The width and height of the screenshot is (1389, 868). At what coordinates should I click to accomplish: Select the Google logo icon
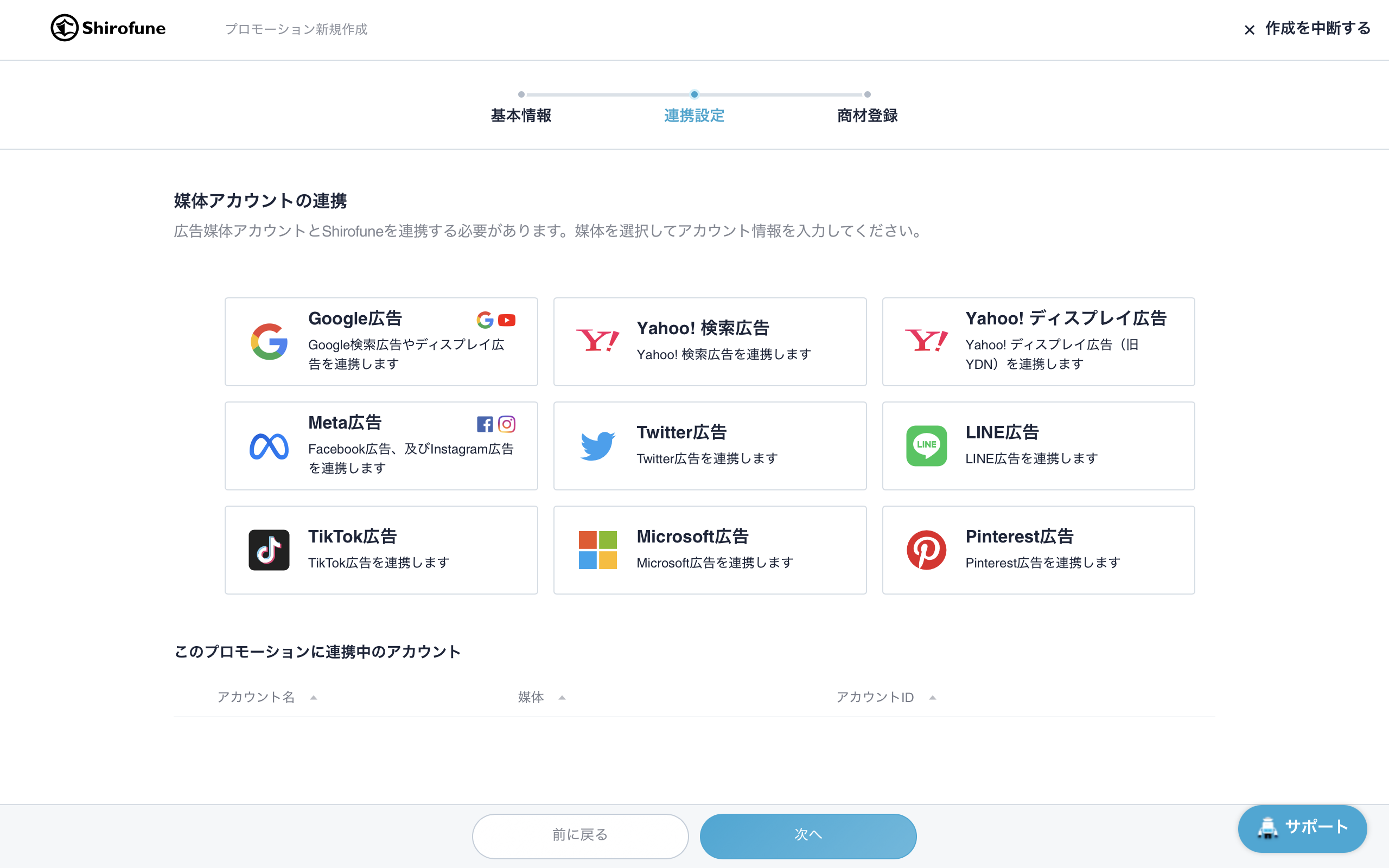(x=269, y=342)
